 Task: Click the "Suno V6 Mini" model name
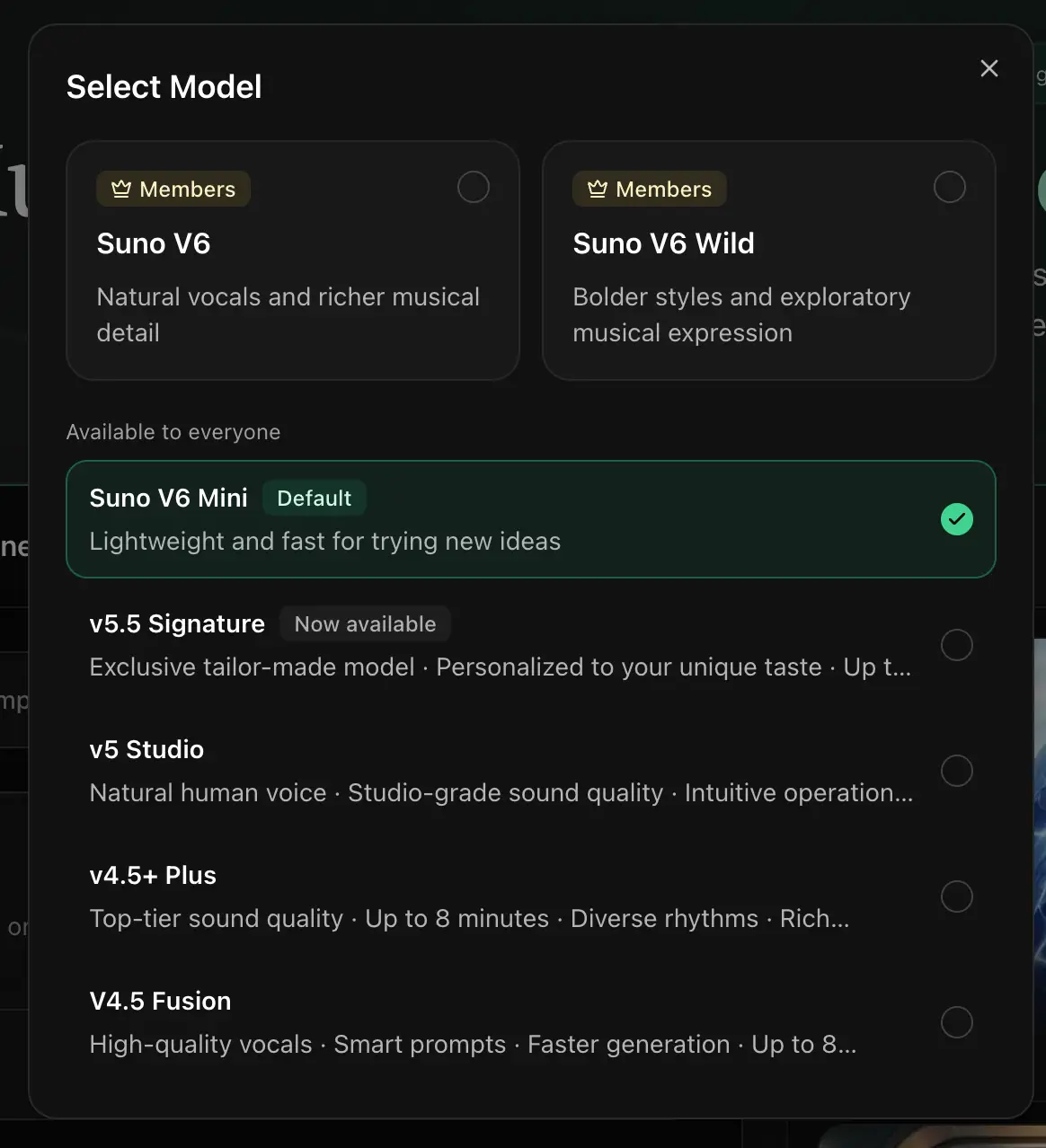tap(169, 499)
